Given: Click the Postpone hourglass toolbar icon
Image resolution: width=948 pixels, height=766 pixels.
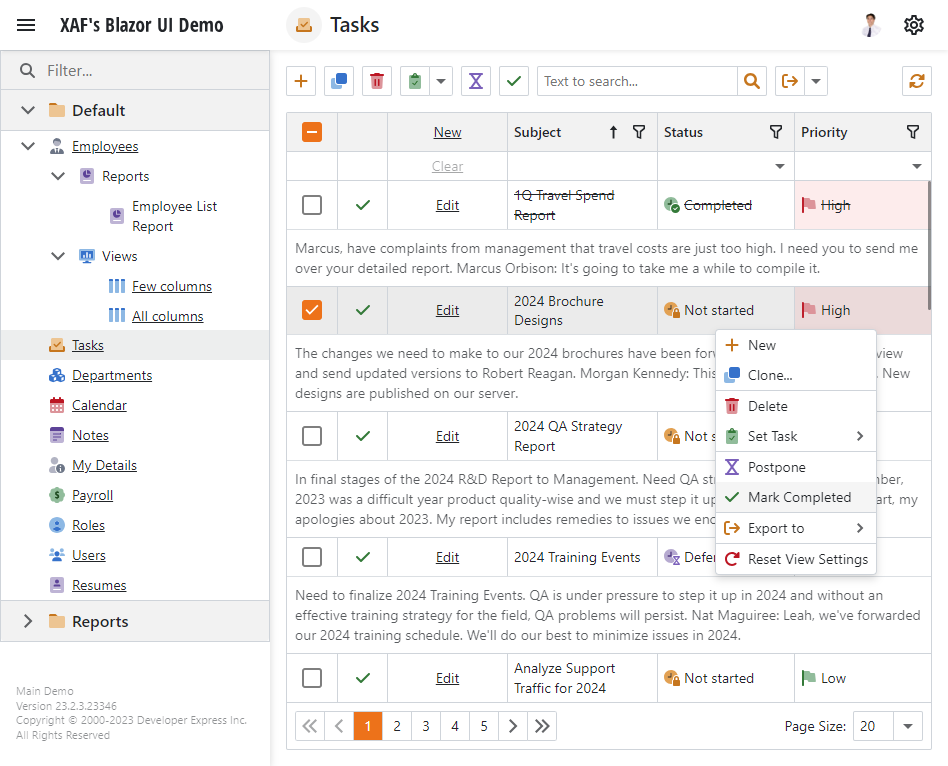Looking at the screenshot, I should (x=476, y=81).
